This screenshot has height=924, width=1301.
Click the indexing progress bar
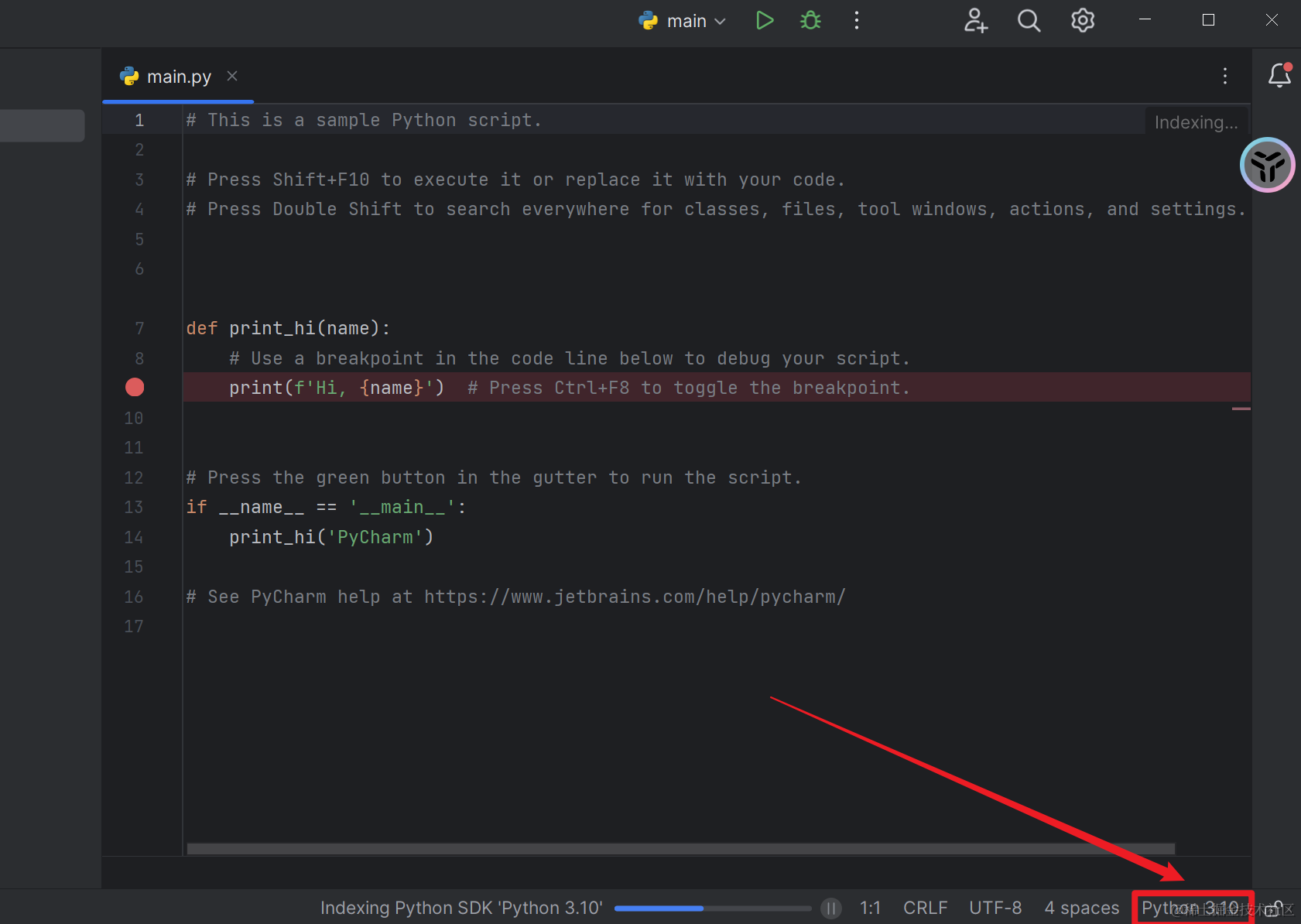pyautogui.click(x=713, y=908)
